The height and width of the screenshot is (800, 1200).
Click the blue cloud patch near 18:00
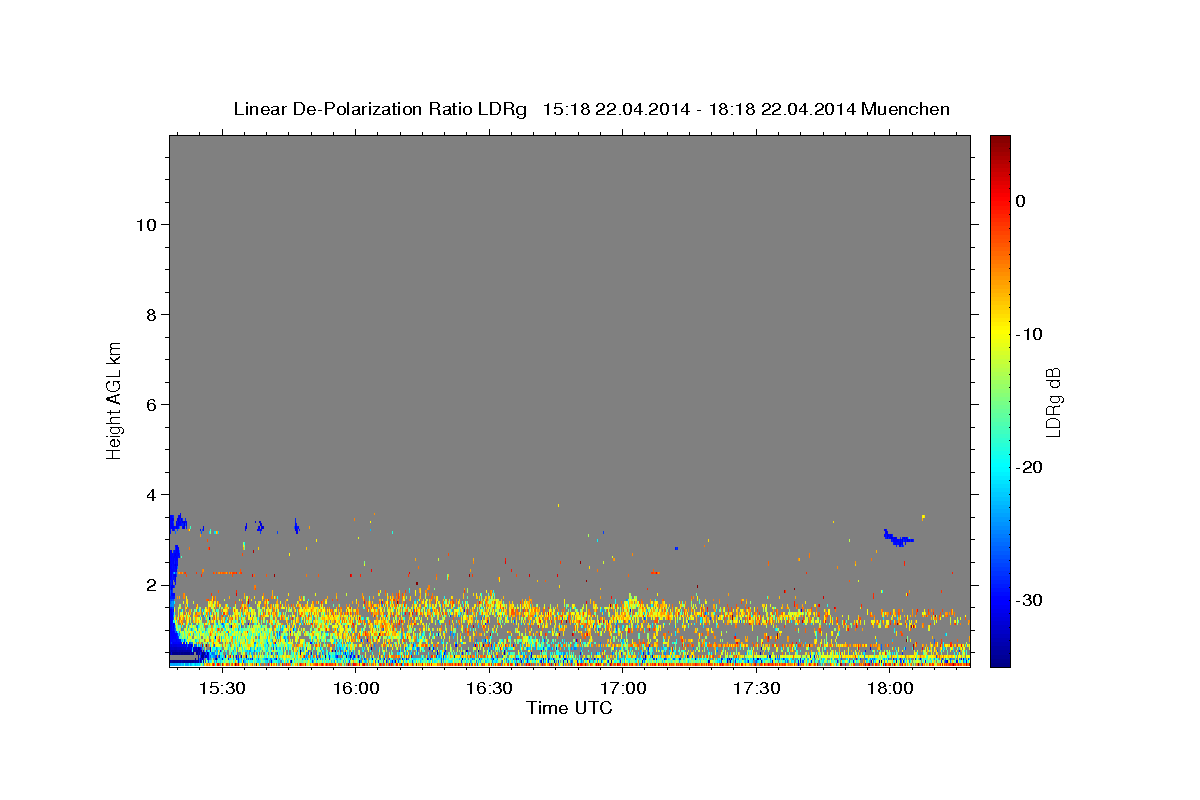pyautogui.click(x=899, y=538)
